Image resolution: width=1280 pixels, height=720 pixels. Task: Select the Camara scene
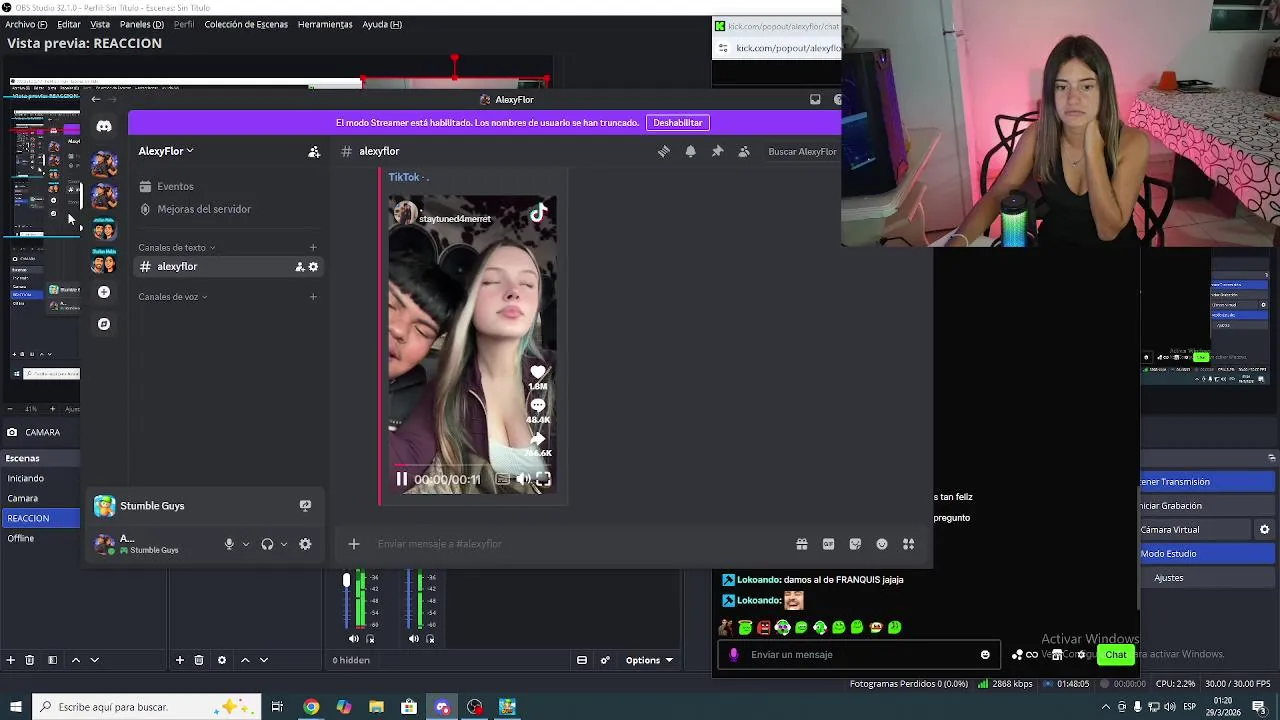(x=40, y=498)
